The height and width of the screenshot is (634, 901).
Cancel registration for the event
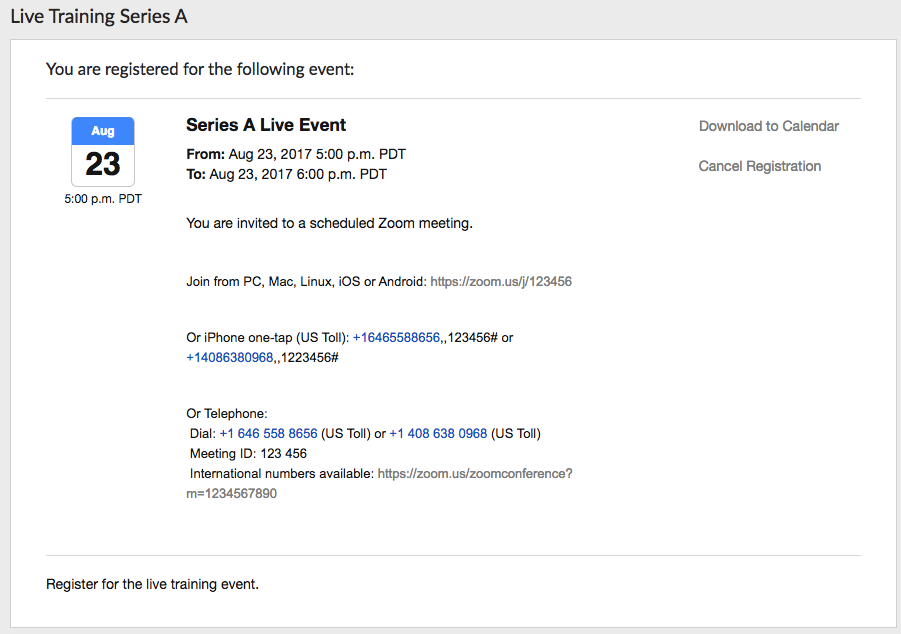tap(759, 166)
